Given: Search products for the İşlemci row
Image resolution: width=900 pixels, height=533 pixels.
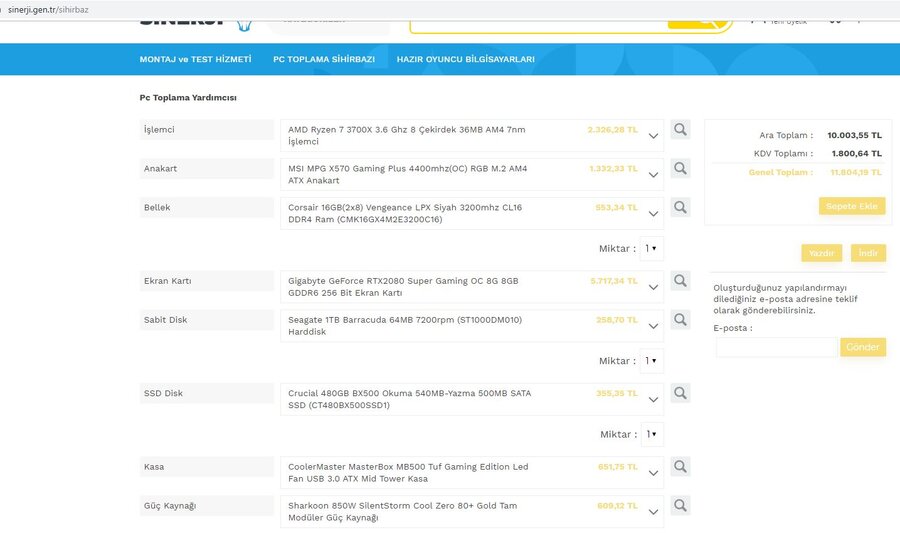Looking at the screenshot, I should click(680, 130).
